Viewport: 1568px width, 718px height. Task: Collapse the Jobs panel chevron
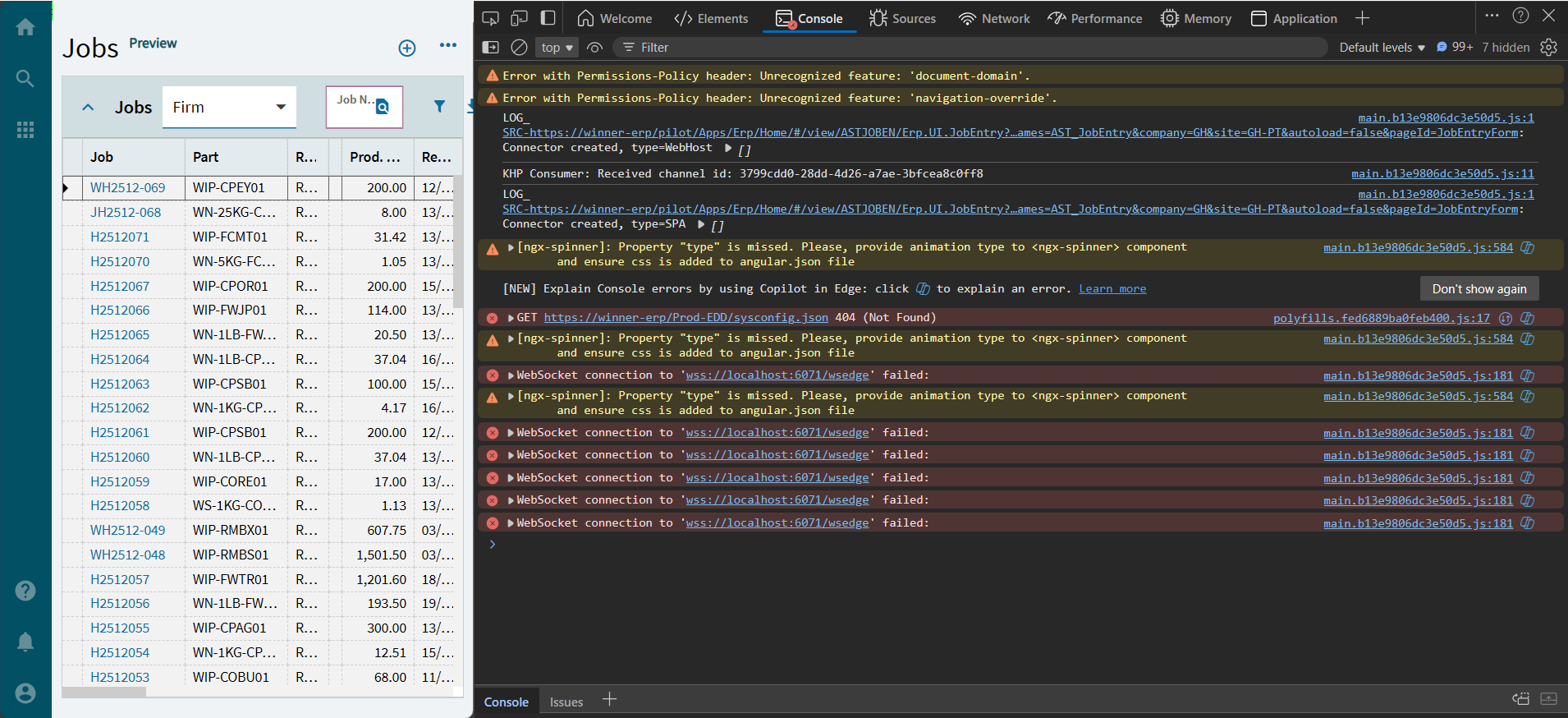coord(89,108)
